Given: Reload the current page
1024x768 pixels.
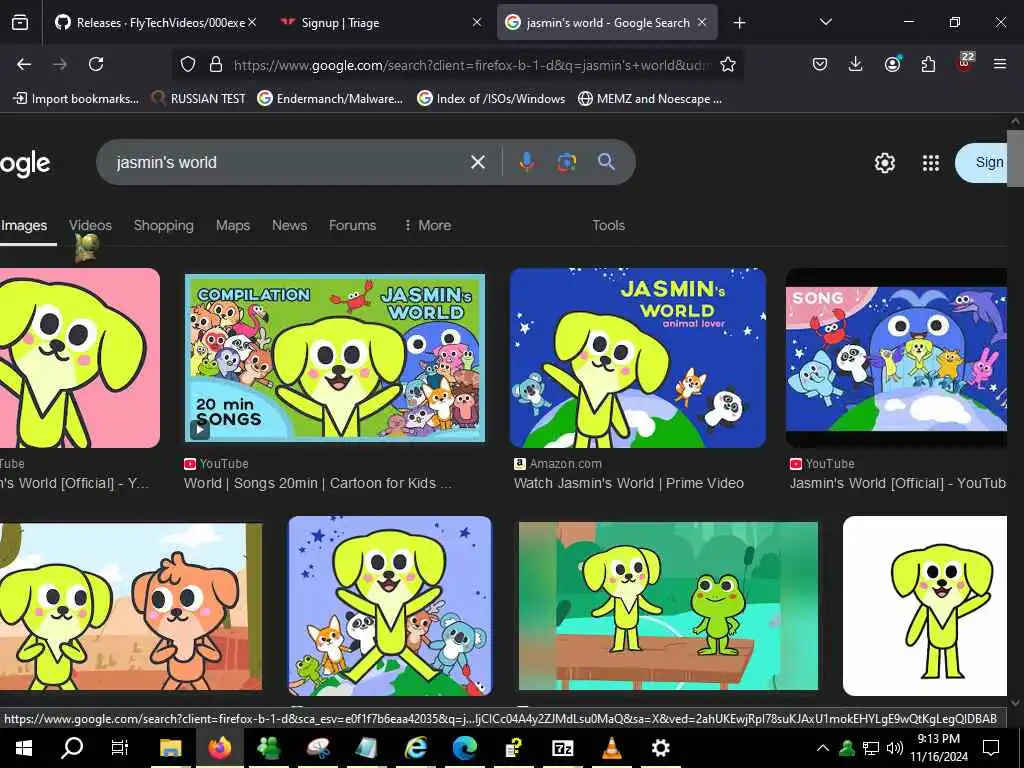Looking at the screenshot, I should (x=96, y=64).
